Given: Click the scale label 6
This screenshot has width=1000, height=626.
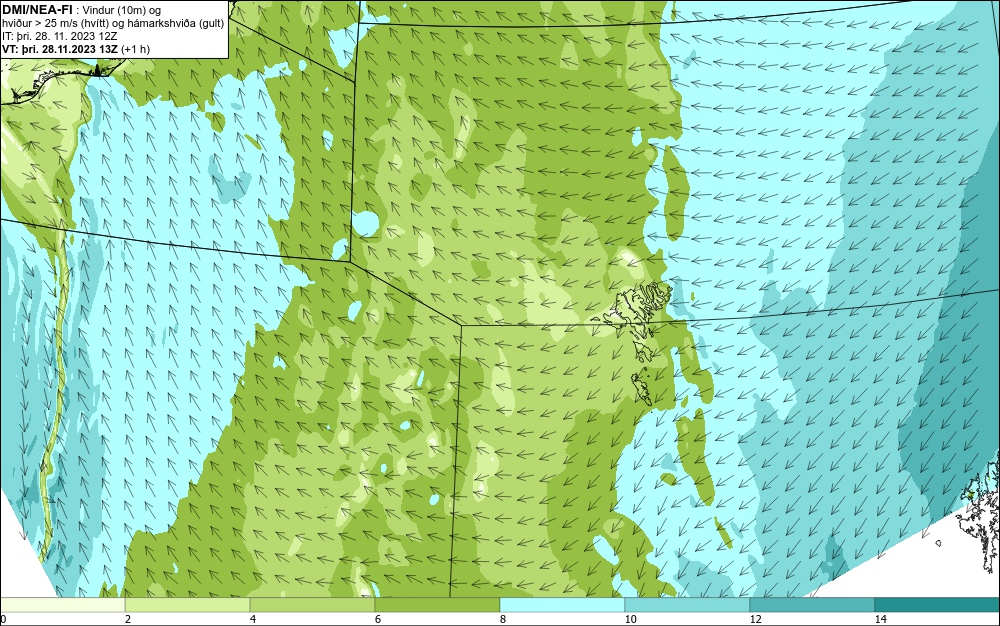Looking at the screenshot, I should coord(378,620).
